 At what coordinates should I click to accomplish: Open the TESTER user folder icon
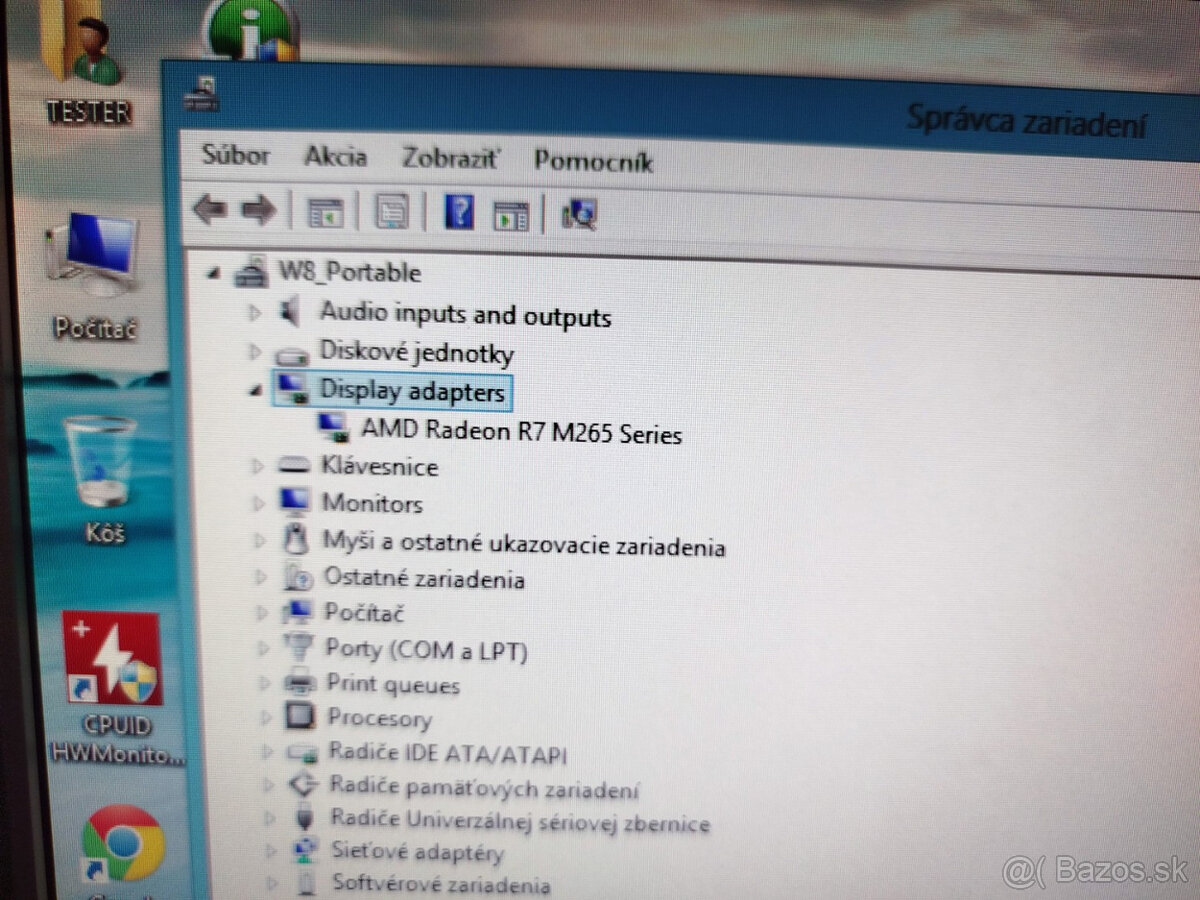(86, 50)
